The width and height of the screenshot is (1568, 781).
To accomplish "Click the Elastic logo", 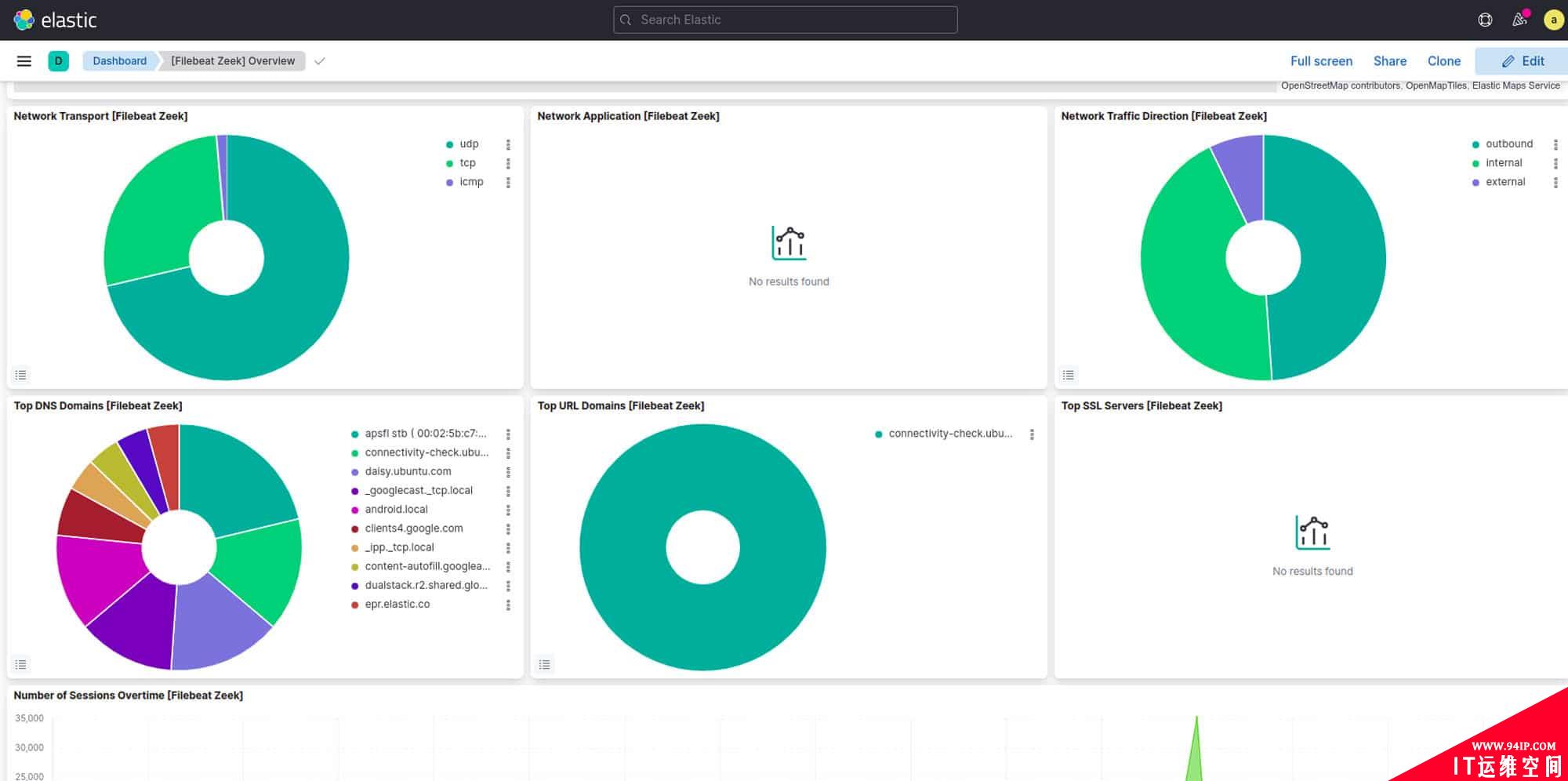I will click(56, 20).
